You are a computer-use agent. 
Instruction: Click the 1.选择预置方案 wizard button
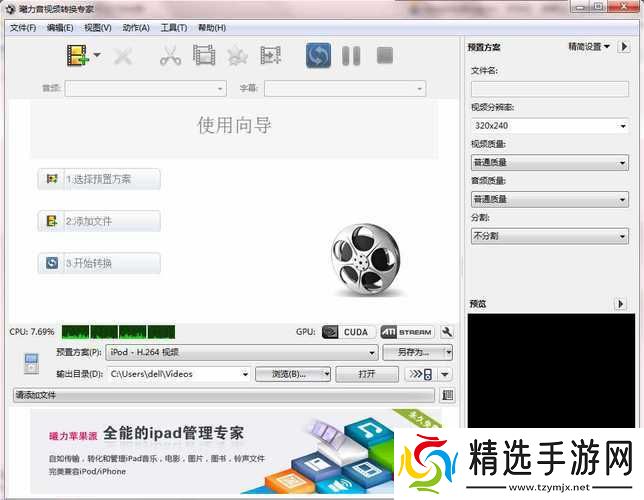pyautogui.click(x=98, y=179)
